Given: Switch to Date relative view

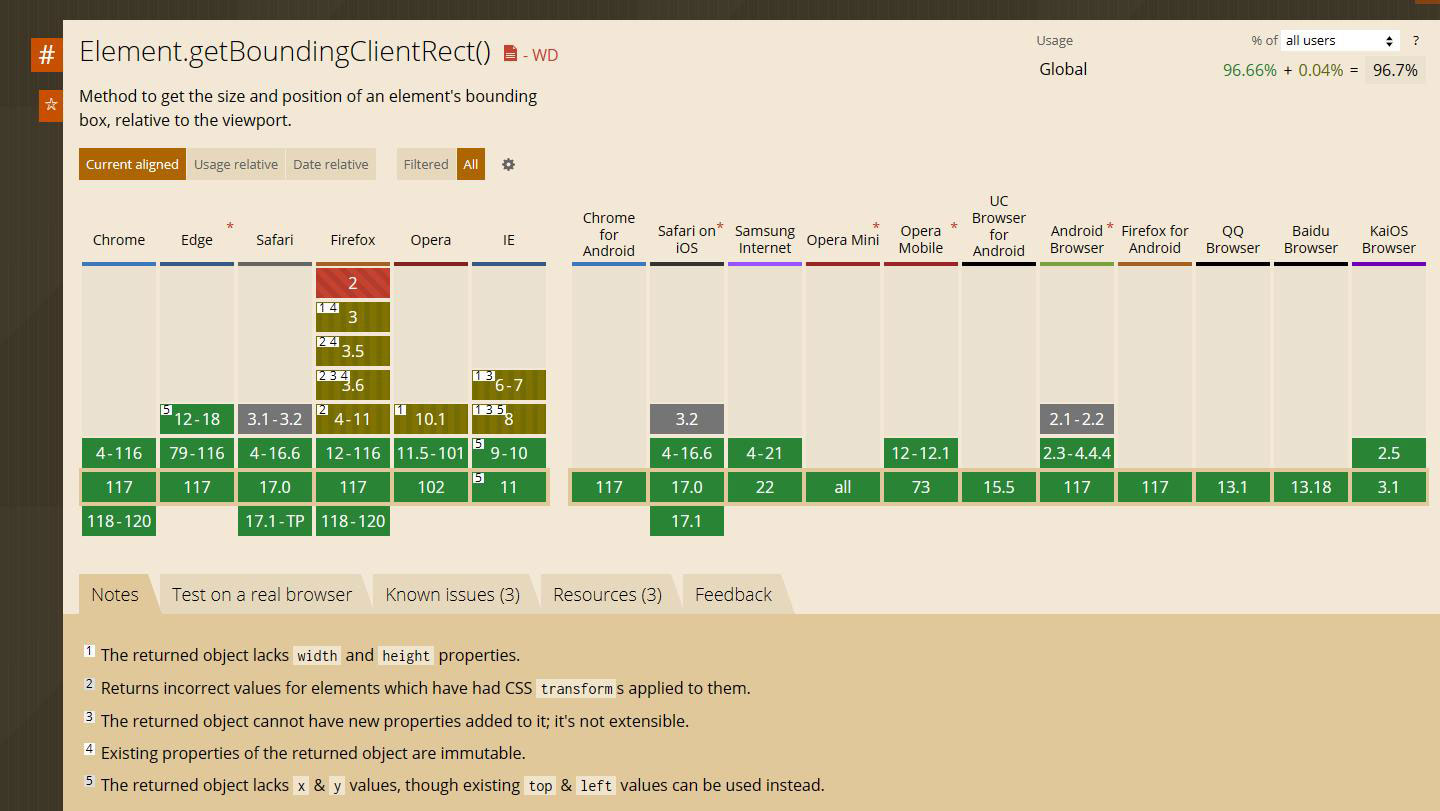Looking at the screenshot, I should 331,164.
